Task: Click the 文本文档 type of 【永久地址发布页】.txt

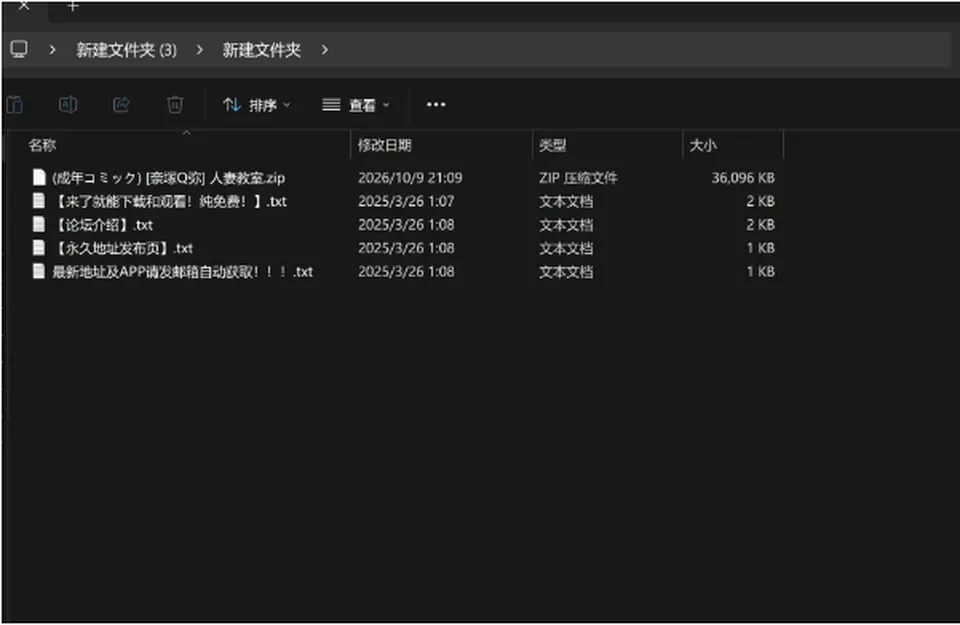Action: [x=566, y=249]
